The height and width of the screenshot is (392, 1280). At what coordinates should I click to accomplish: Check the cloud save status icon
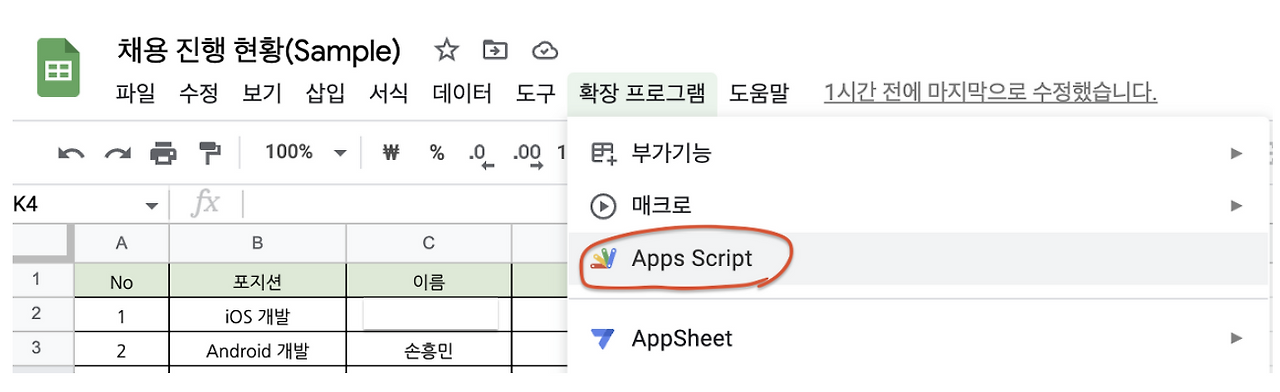544,50
